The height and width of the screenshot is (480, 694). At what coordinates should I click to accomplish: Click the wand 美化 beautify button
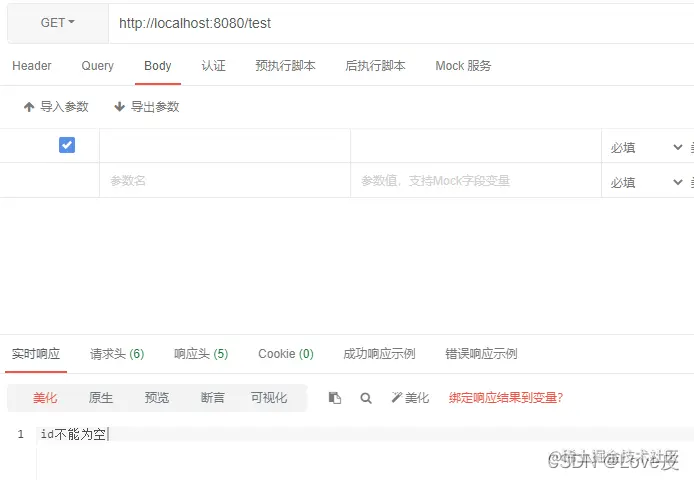click(x=410, y=398)
